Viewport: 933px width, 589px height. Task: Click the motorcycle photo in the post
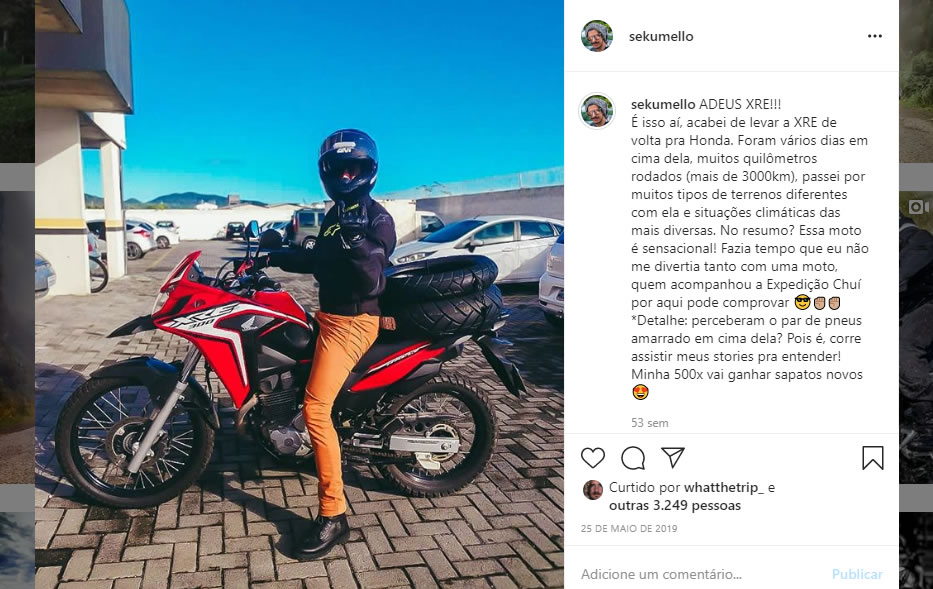299,294
